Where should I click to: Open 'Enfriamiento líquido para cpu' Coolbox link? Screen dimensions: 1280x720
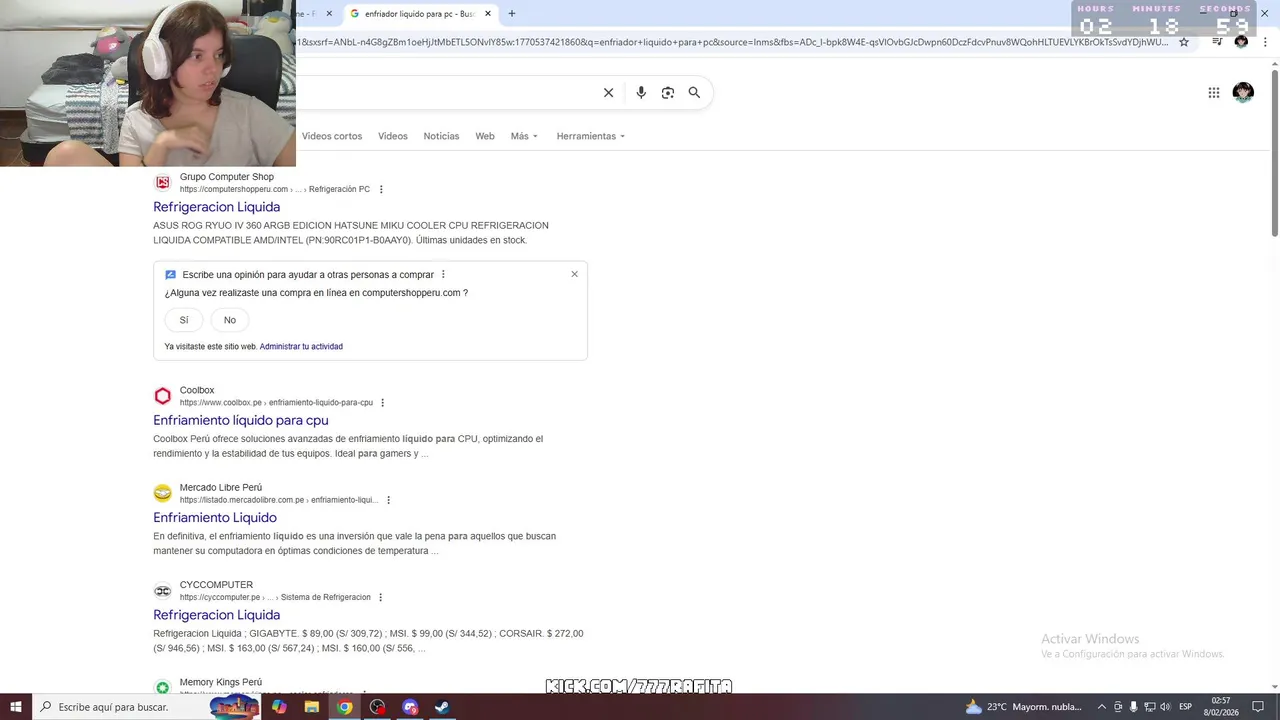[x=241, y=420]
